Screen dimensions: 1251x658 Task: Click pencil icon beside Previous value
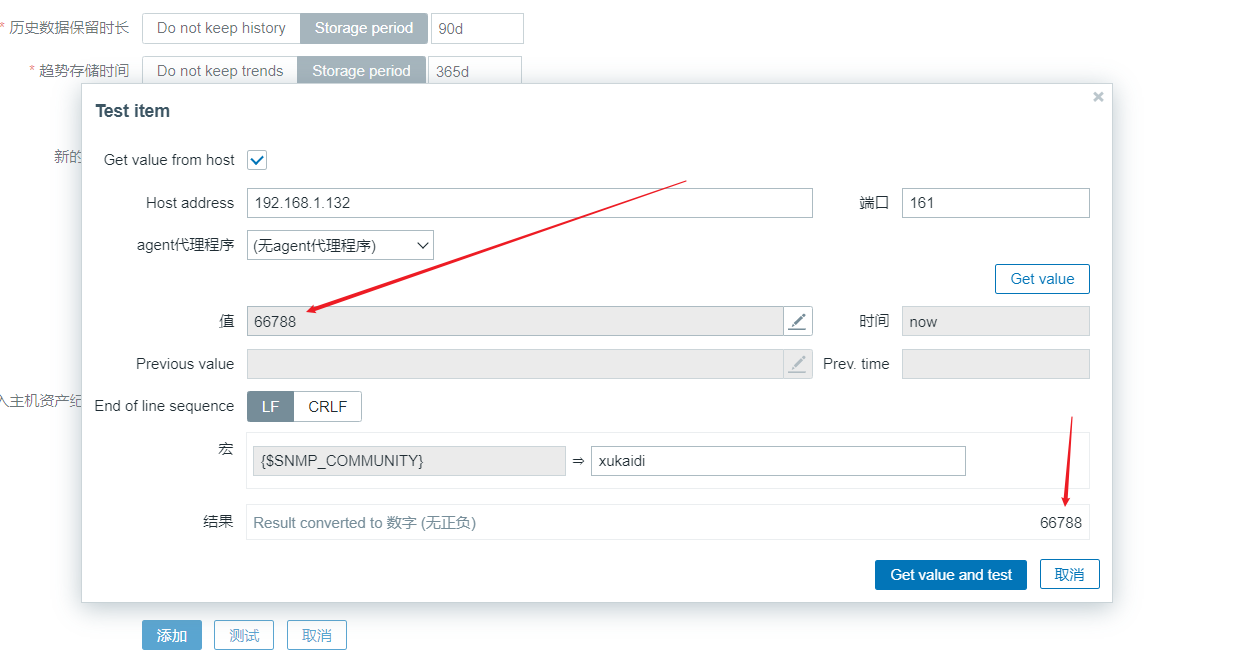tap(797, 364)
